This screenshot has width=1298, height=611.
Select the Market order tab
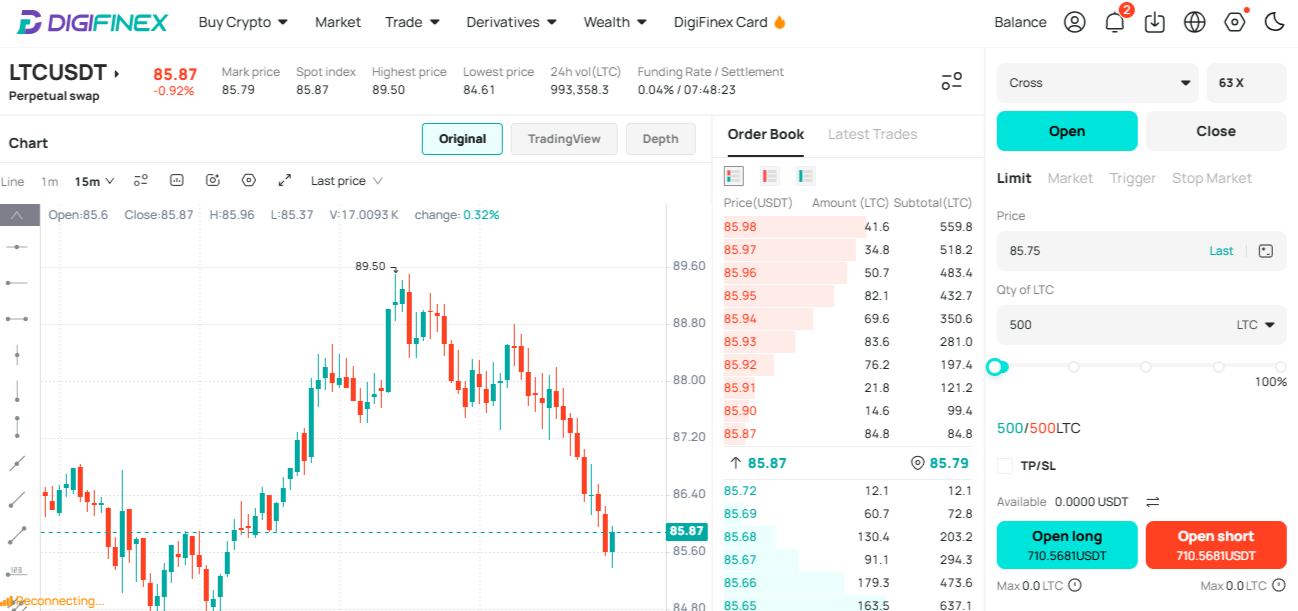point(1070,178)
